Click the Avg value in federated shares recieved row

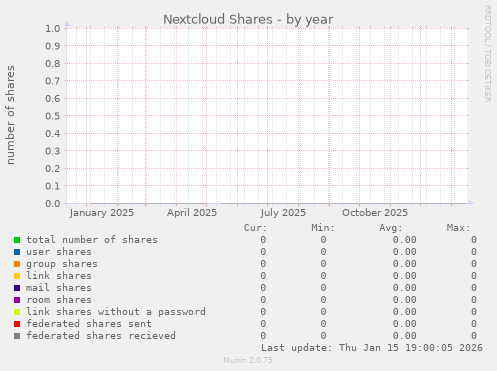tap(404, 336)
